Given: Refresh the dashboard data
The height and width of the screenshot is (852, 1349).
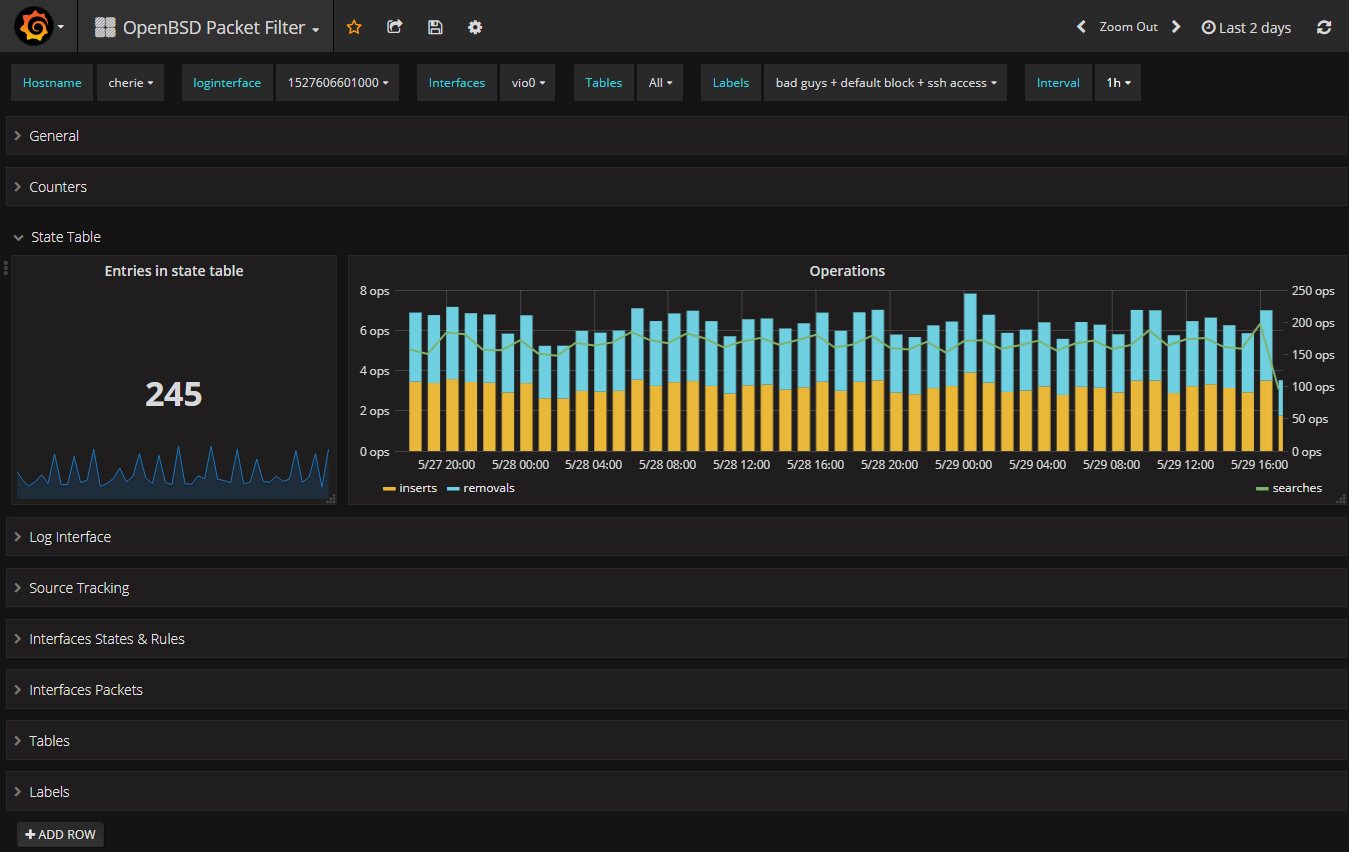Looking at the screenshot, I should (x=1324, y=27).
